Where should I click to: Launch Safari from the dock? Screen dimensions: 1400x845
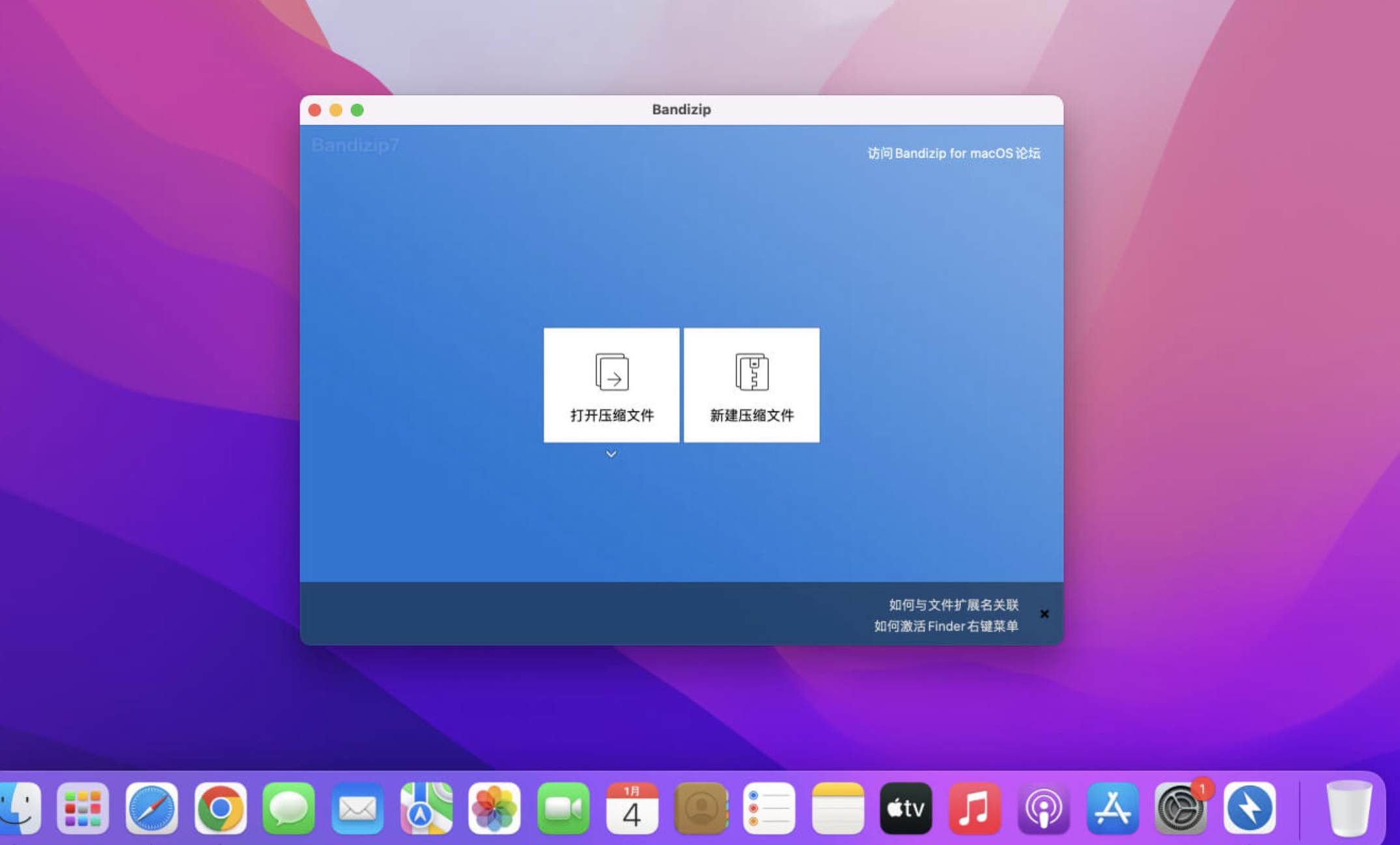click(x=152, y=809)
